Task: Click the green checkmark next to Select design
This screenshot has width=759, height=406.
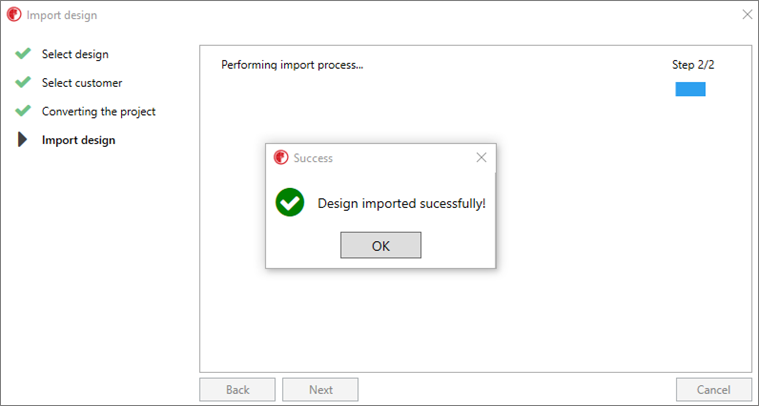Action: click(23, 53)
